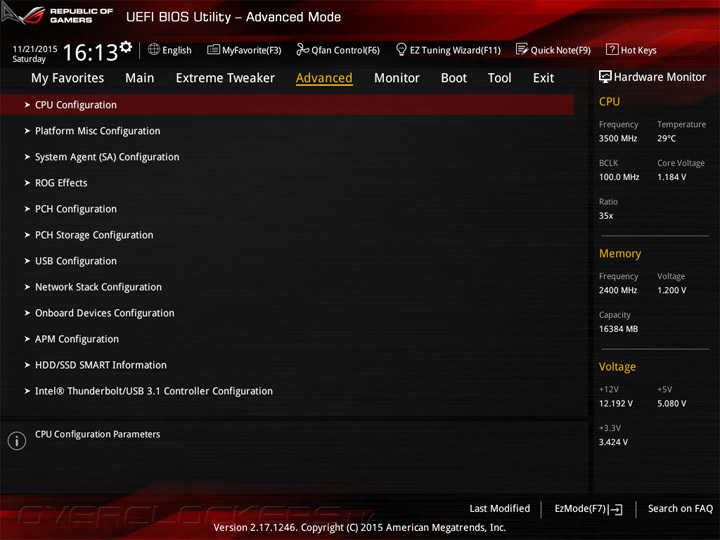Click the BIOS version copyright text
The width and height of the screenshot is (720, 540).
click(360, 528)
